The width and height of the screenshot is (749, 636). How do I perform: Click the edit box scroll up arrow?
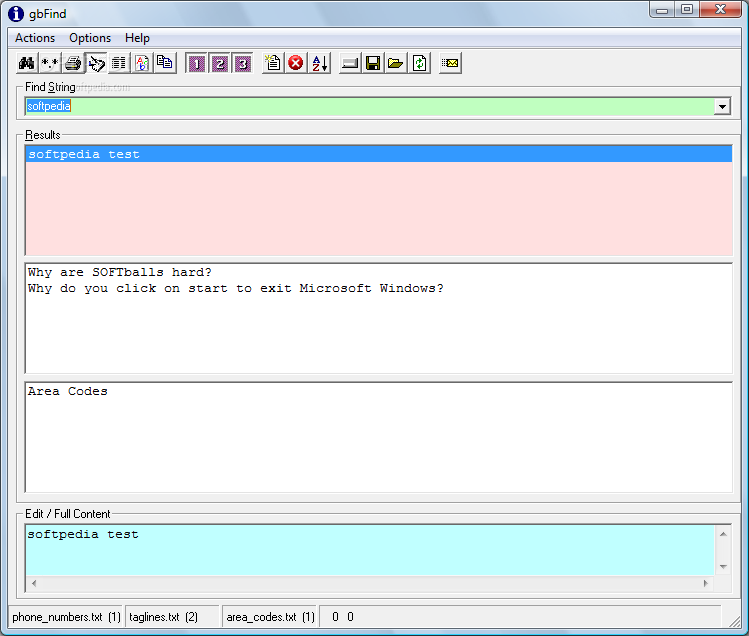[723, 534]
